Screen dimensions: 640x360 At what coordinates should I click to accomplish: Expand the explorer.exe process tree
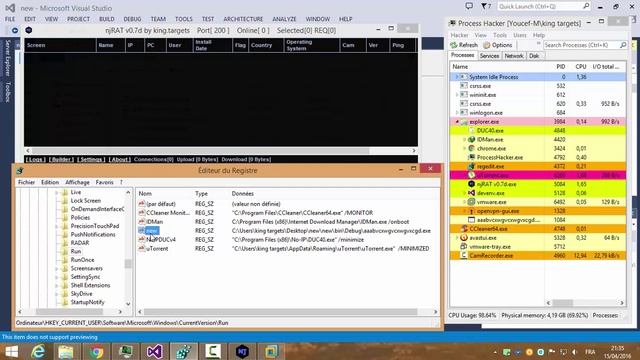tap(457, 122)
